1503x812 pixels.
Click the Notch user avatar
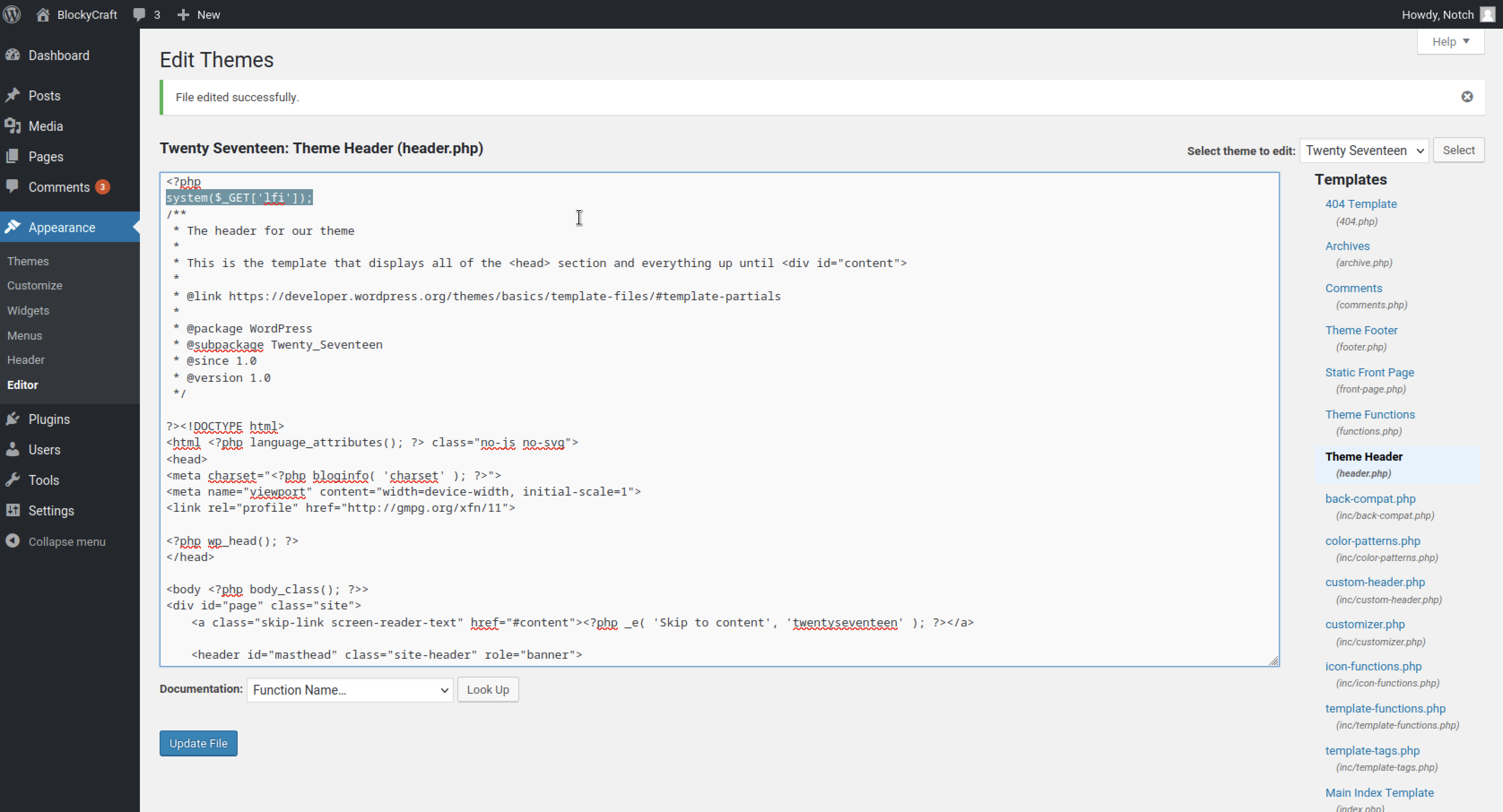click(1488, 15)
